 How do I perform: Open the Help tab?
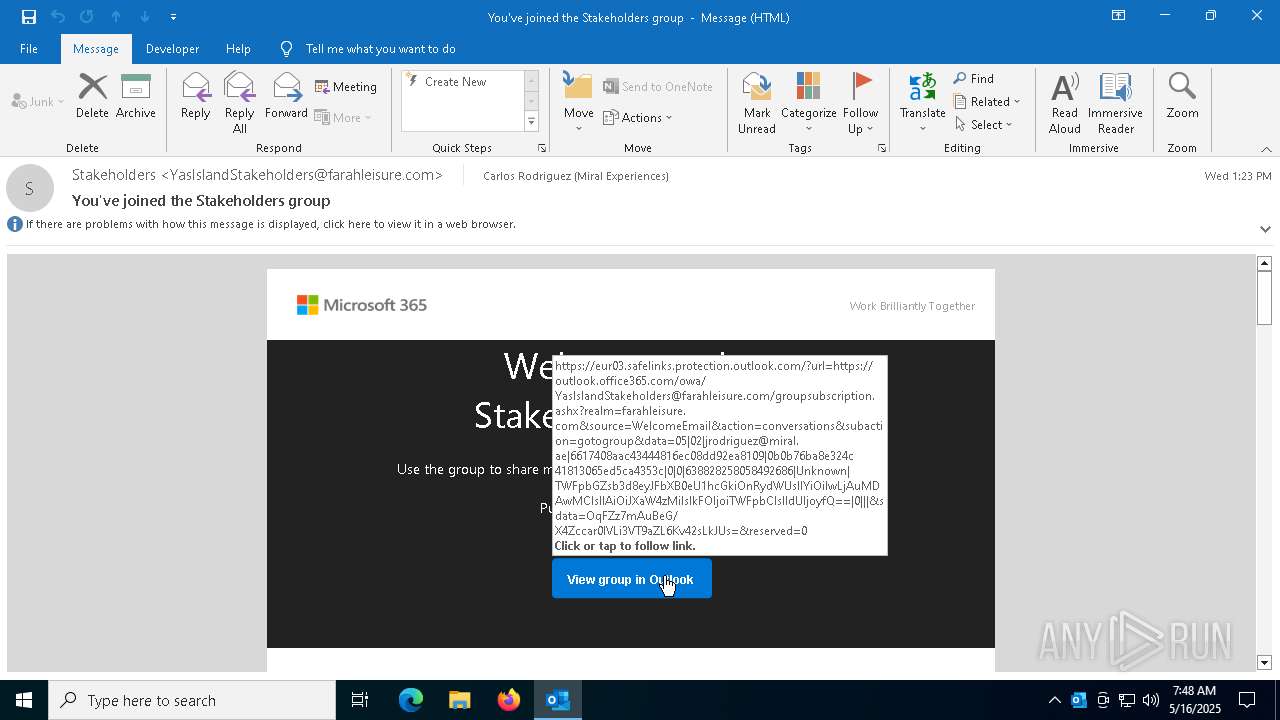[238, 49]
